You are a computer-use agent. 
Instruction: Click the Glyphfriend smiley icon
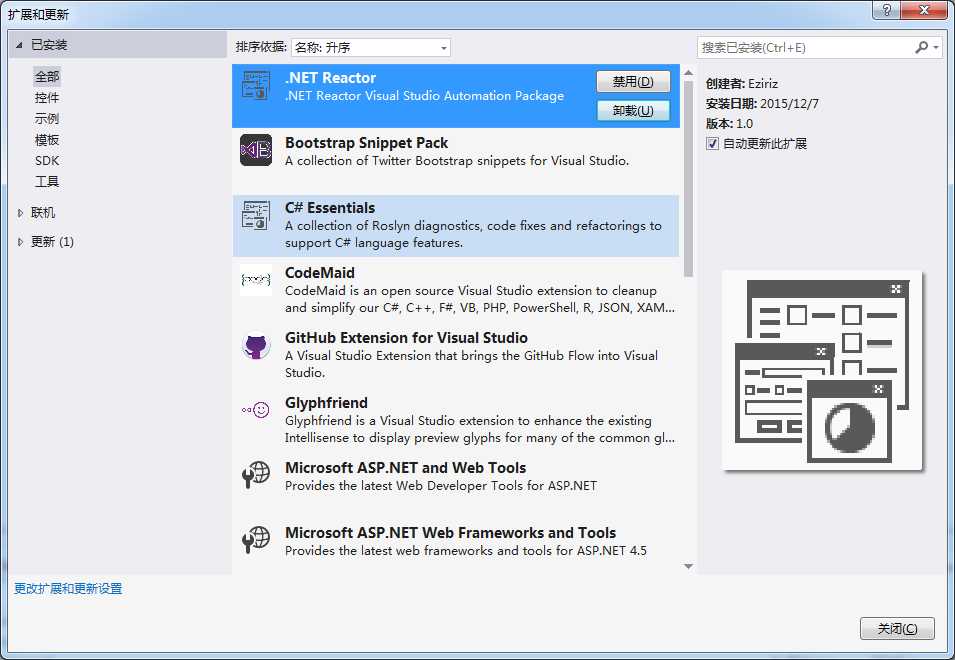(x=256, y=410)
